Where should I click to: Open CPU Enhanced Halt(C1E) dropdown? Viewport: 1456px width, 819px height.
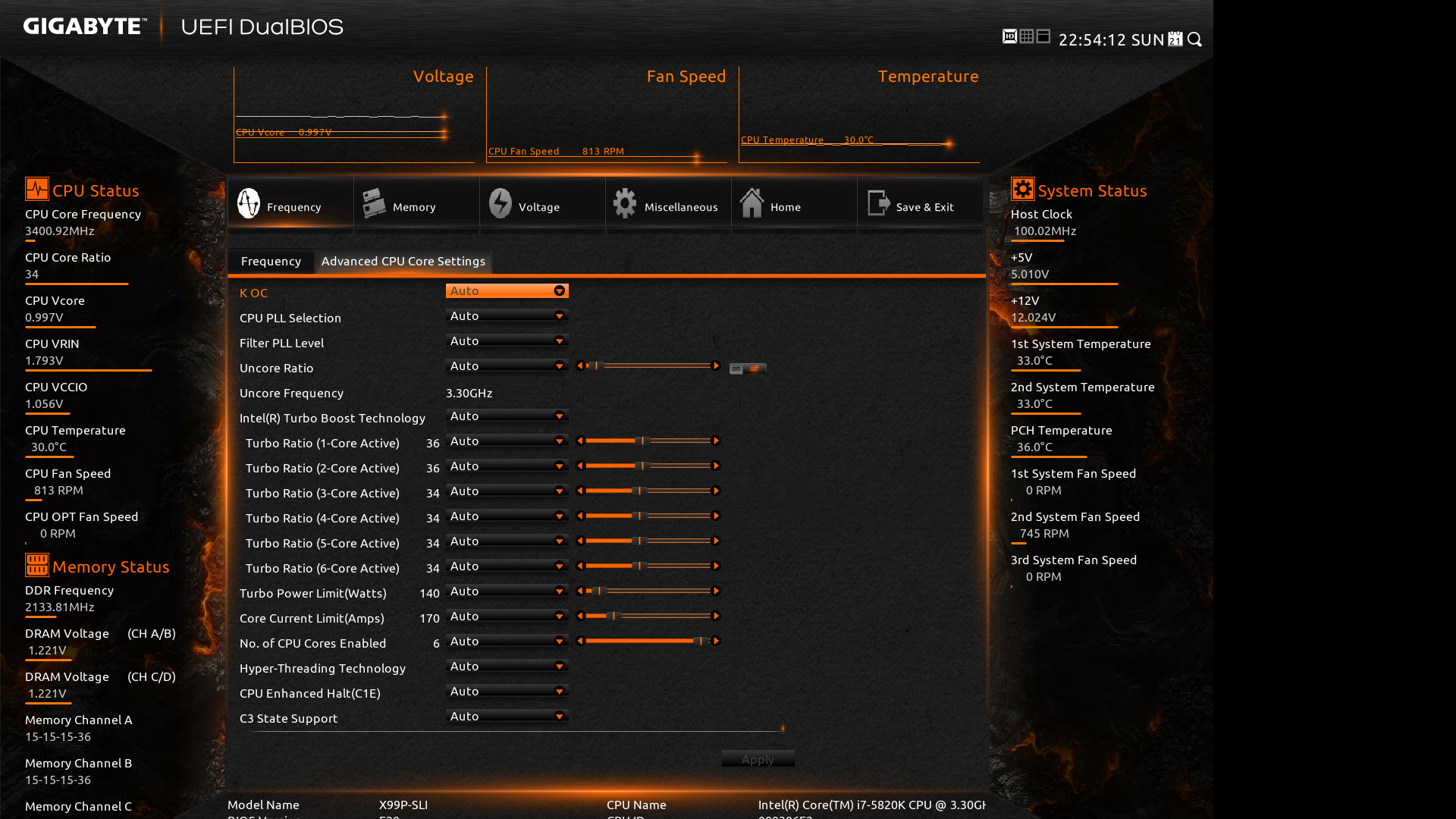pyautogui.click(x=507, y=692)
